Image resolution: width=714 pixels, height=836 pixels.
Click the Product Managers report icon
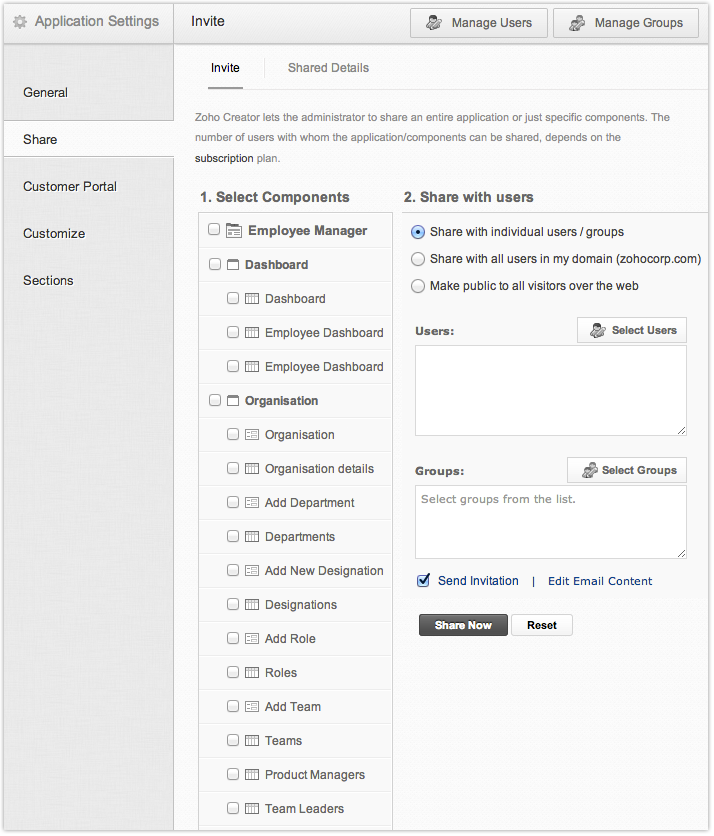252,775
